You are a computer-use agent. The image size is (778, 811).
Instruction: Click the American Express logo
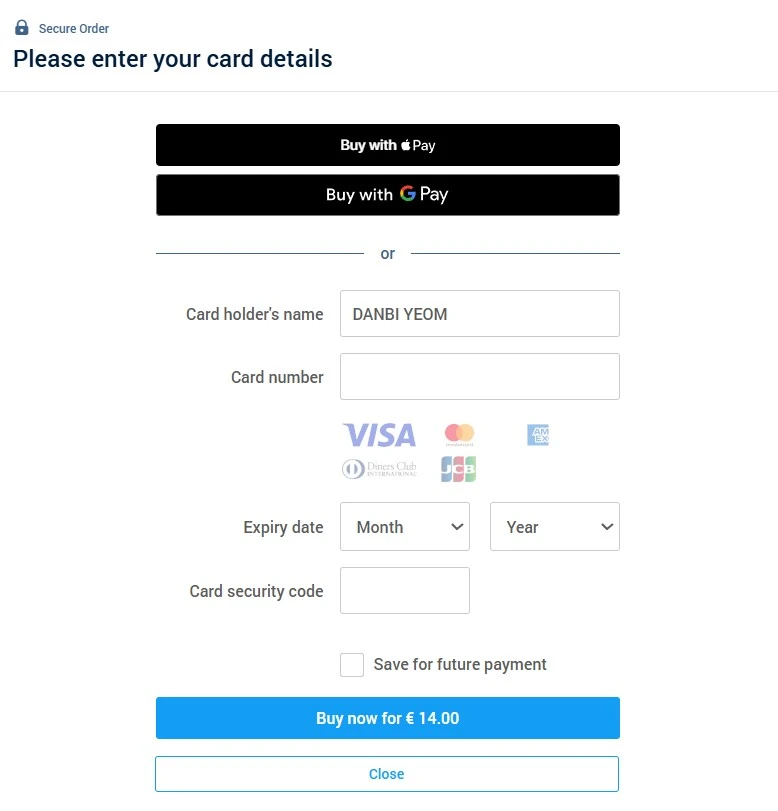538,435
